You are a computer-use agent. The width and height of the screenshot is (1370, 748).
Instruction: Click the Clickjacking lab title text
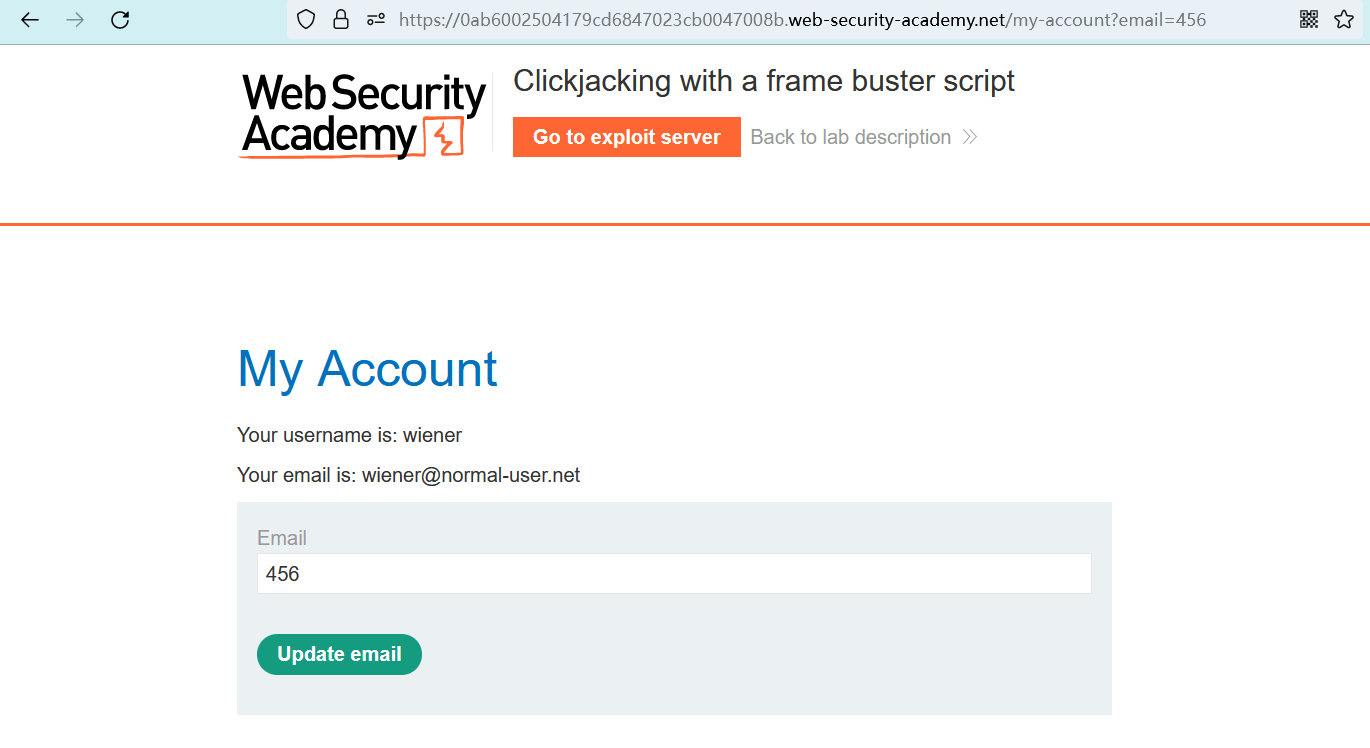[763, 81]
